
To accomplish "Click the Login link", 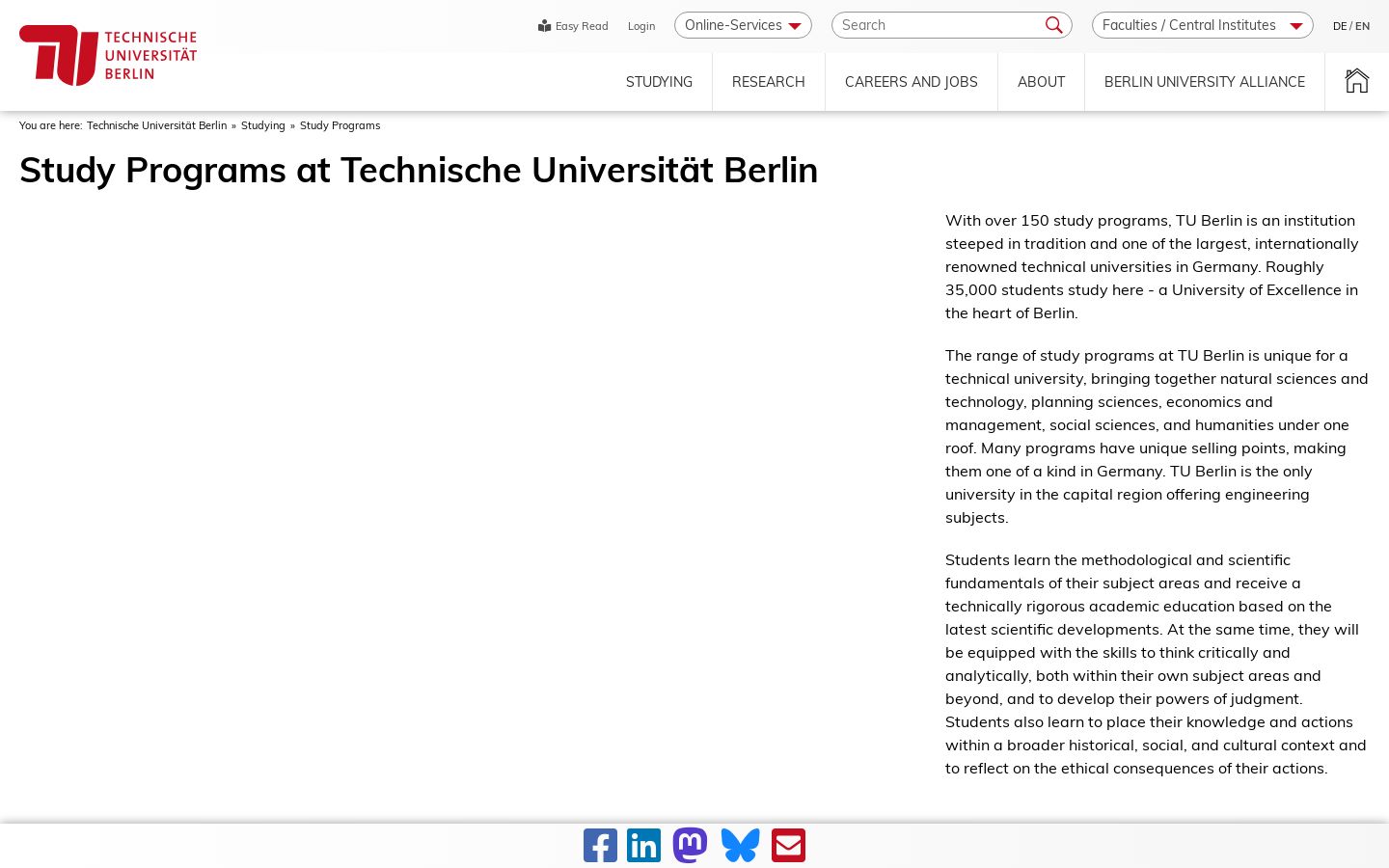I will click(x=641, y=26).
